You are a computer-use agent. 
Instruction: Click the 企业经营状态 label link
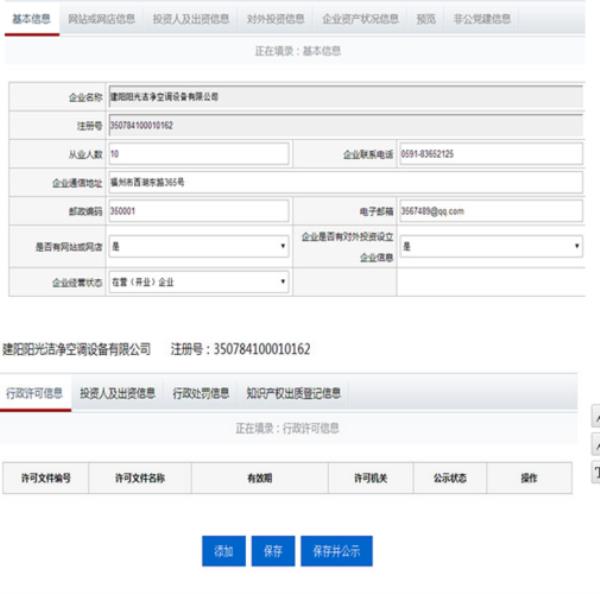coord(77,282)
